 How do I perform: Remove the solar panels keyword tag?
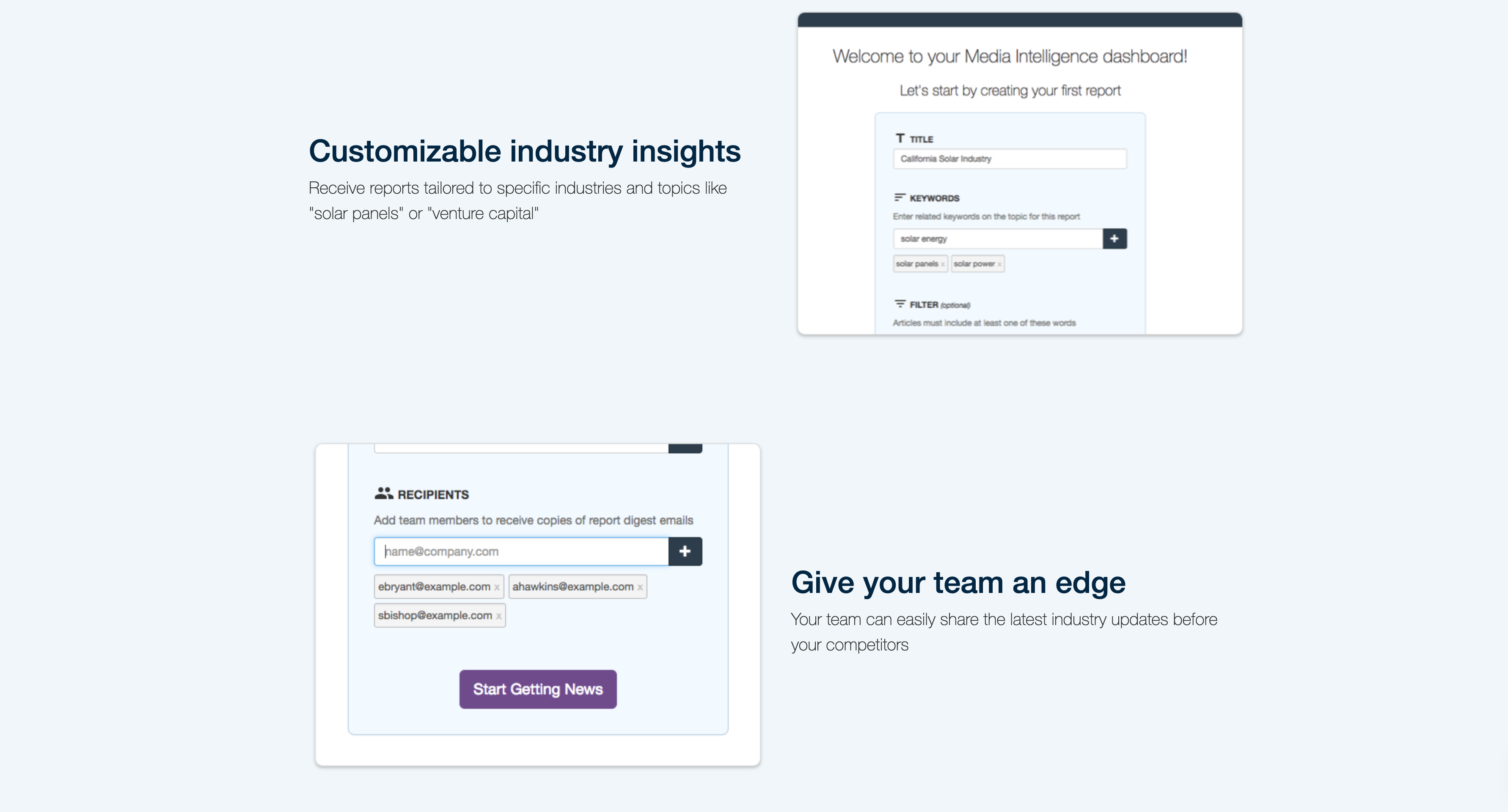click(x=943, y=264)
